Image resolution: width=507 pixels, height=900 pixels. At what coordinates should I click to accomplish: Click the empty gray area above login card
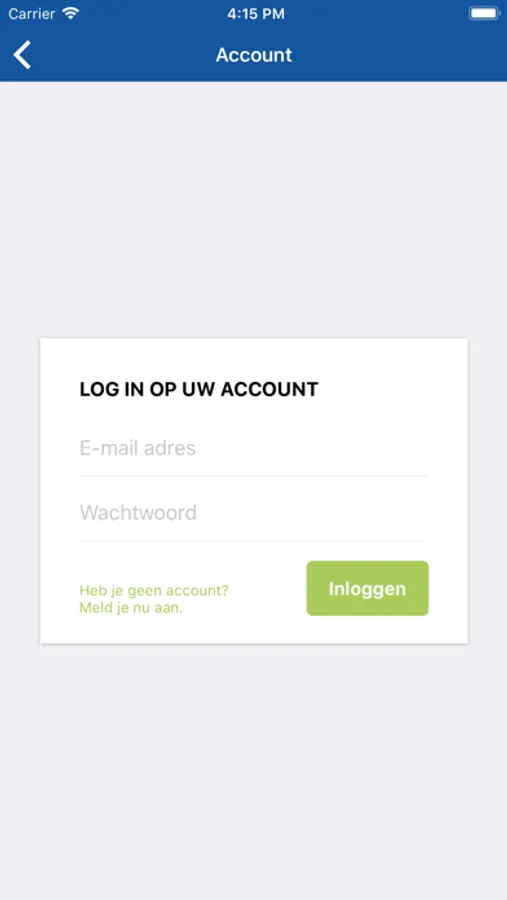pos(253,210)
